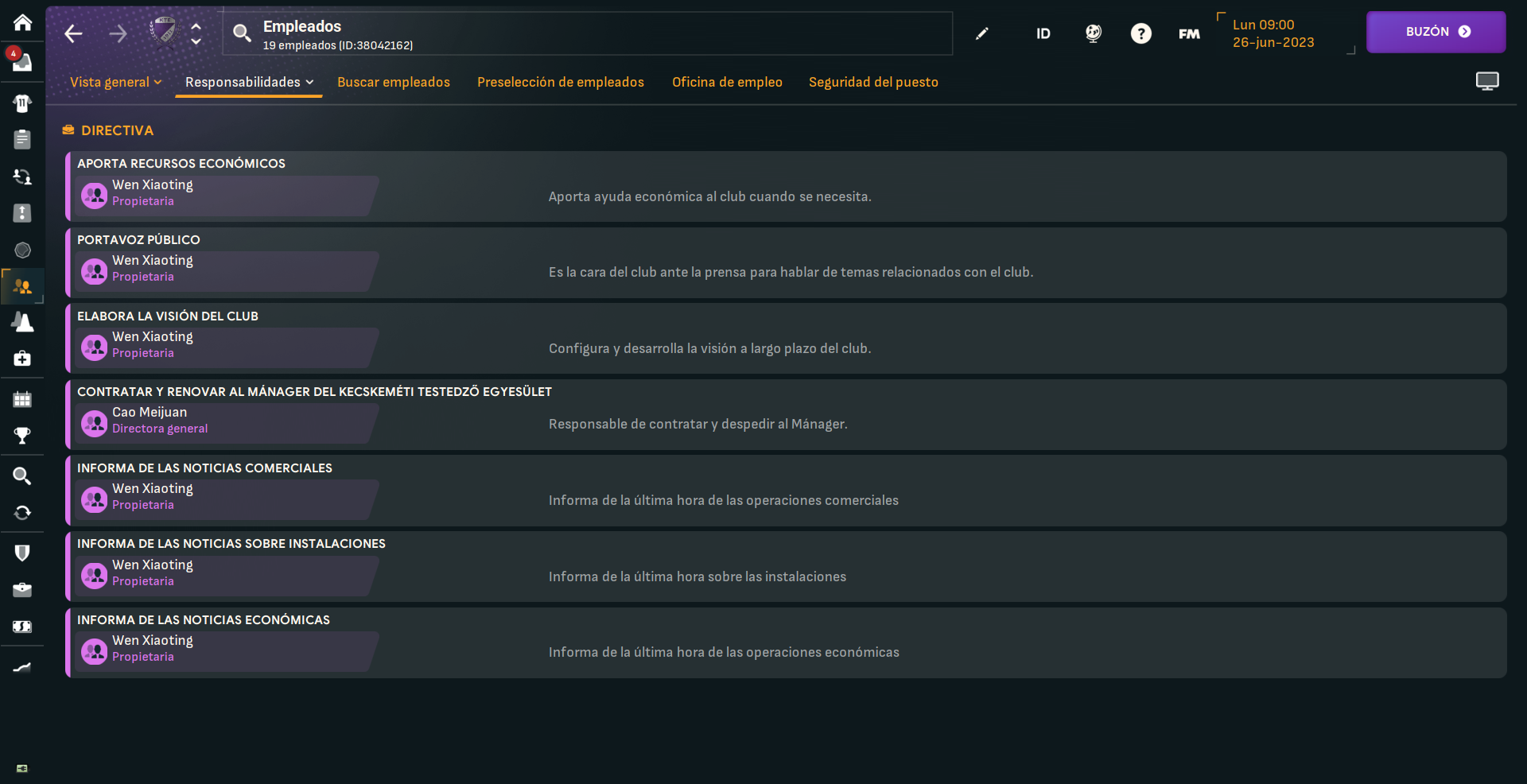
Task: Click 'Aporta ayuda económica al club' description
Action: point(710,196)
